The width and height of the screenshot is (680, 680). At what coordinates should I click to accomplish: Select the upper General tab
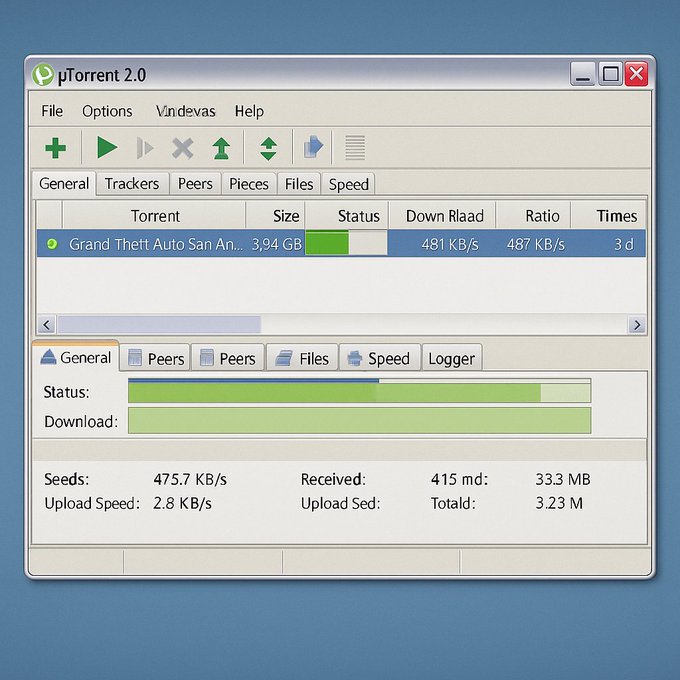click(64, 184)
